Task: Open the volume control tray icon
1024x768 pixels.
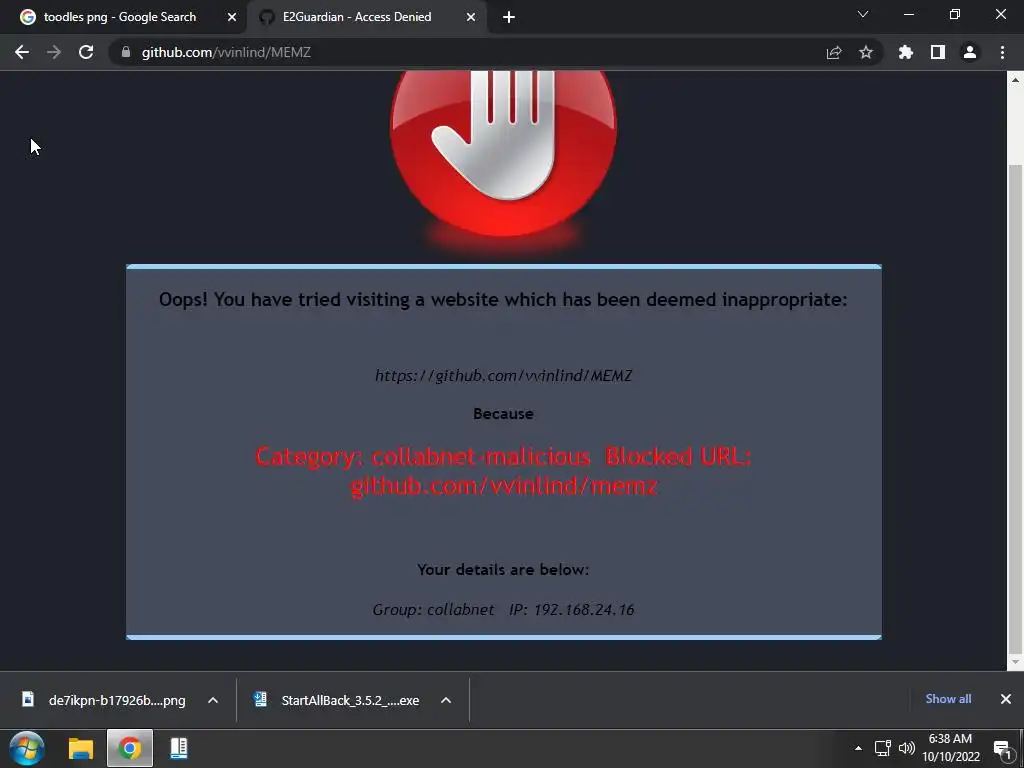Action: (906, 748)
